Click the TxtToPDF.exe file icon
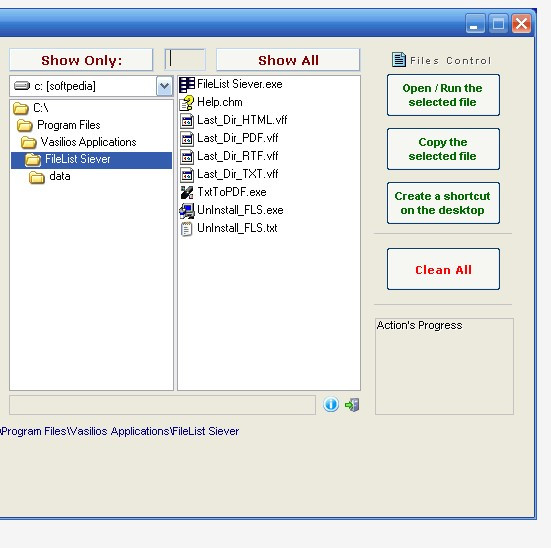This screenshot has width=551, height=548. pos(187,192)
